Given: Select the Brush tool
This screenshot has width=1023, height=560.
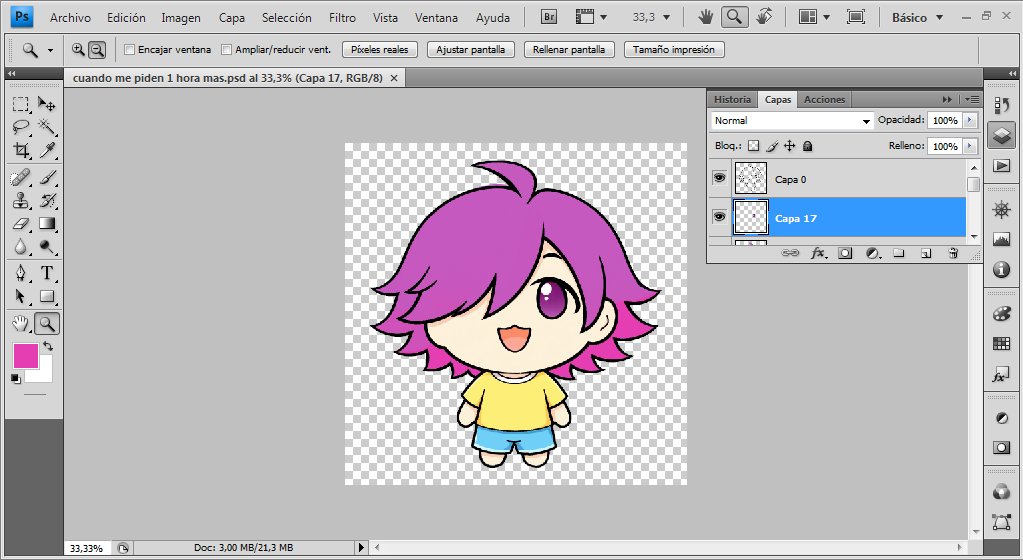Looking at the screenshot, I should click(46, 177).
